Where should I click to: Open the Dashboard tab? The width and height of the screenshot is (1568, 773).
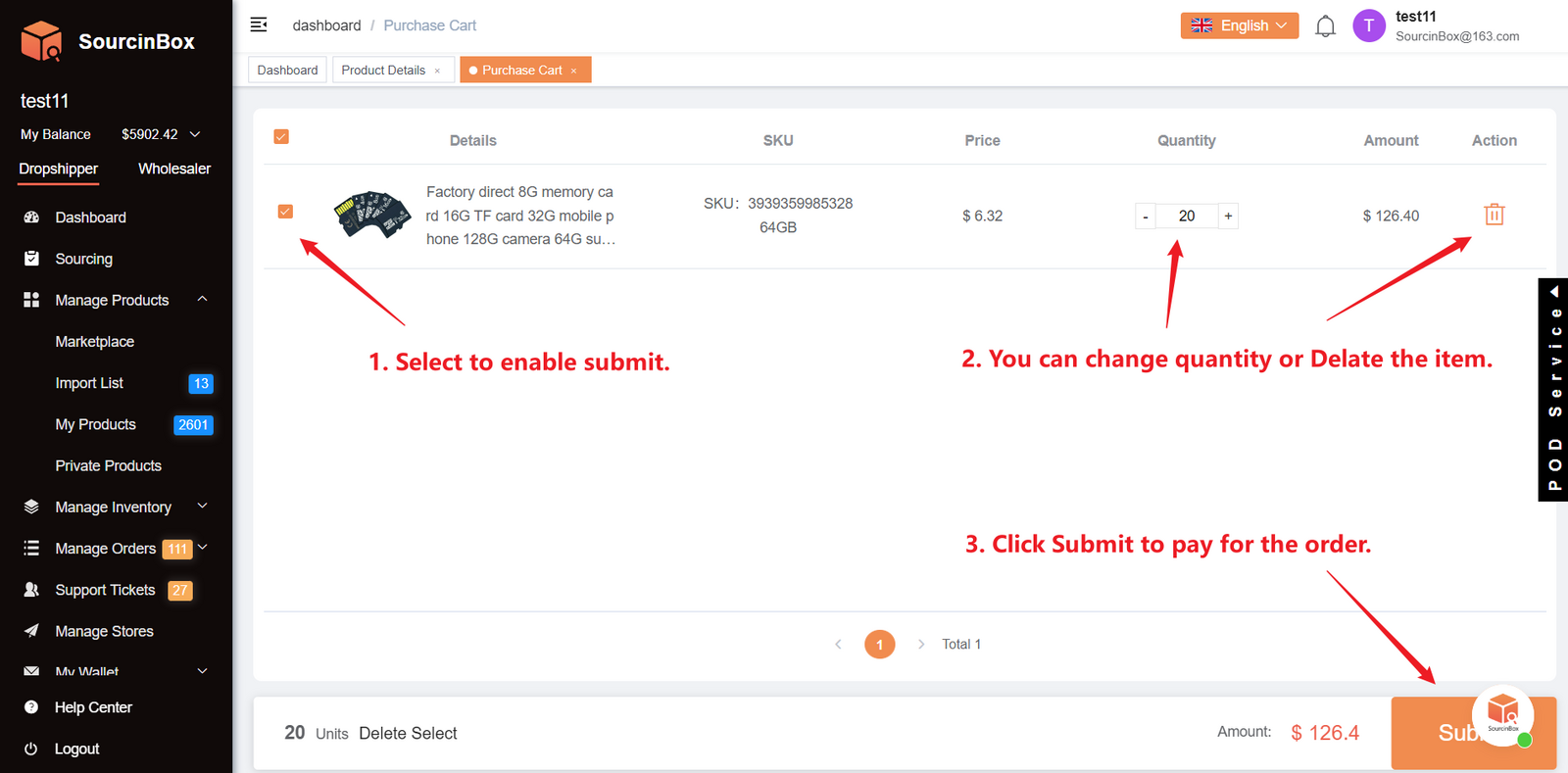(x=287, y=71)
